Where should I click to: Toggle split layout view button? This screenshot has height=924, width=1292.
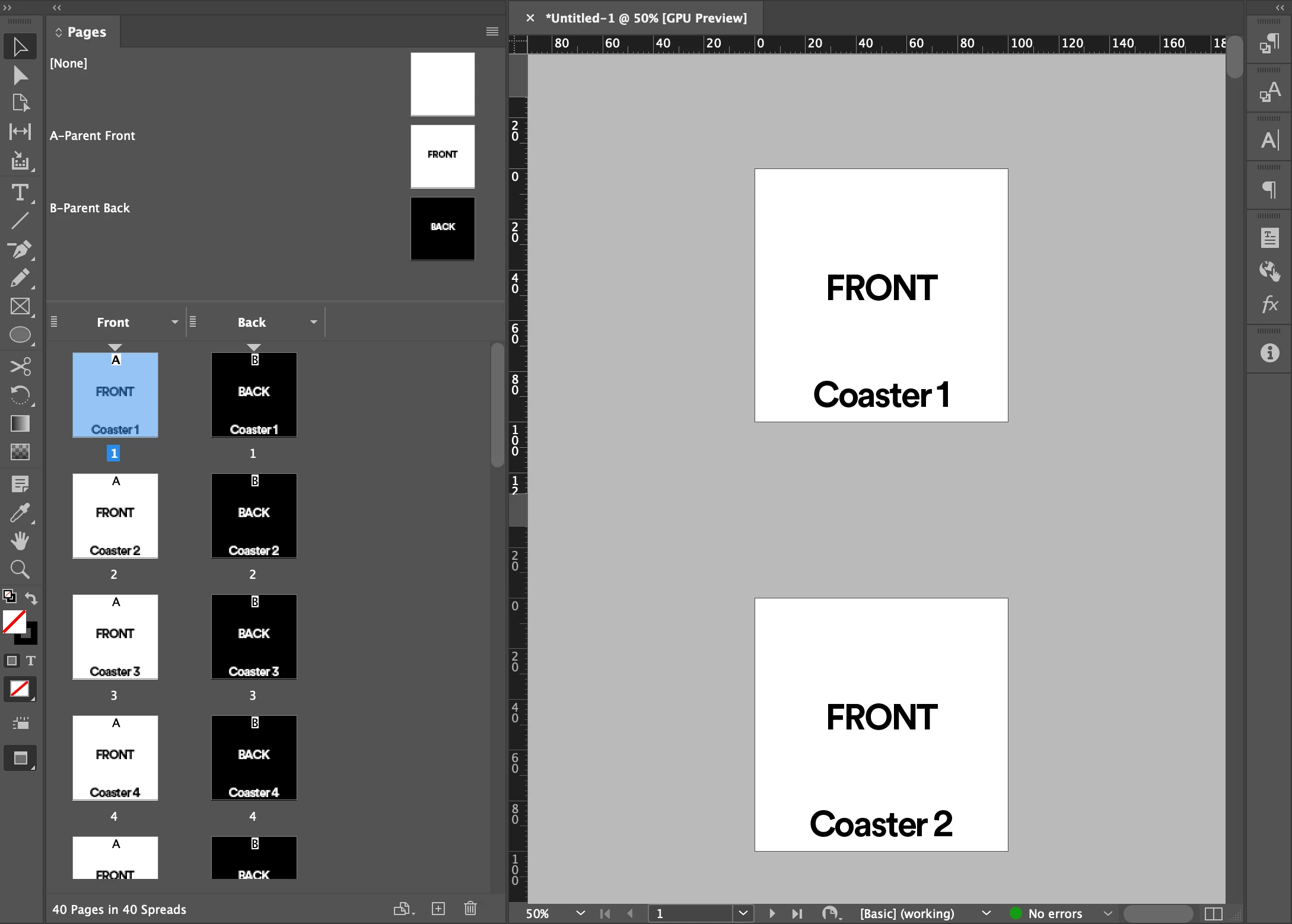click(x=1213, y=913)
